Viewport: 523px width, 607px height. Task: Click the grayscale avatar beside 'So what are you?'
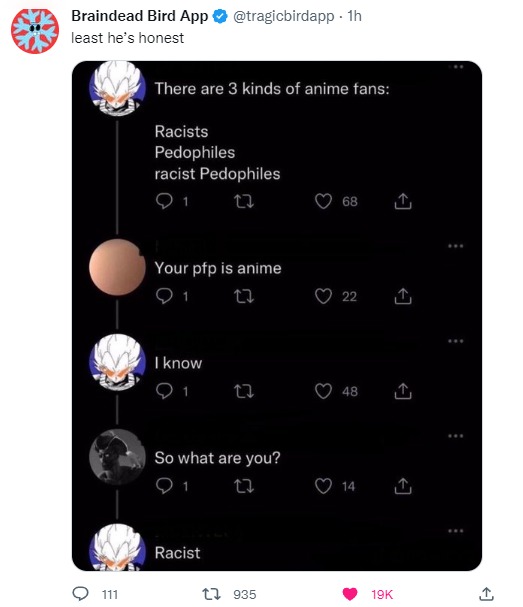[x=118, y=457]
